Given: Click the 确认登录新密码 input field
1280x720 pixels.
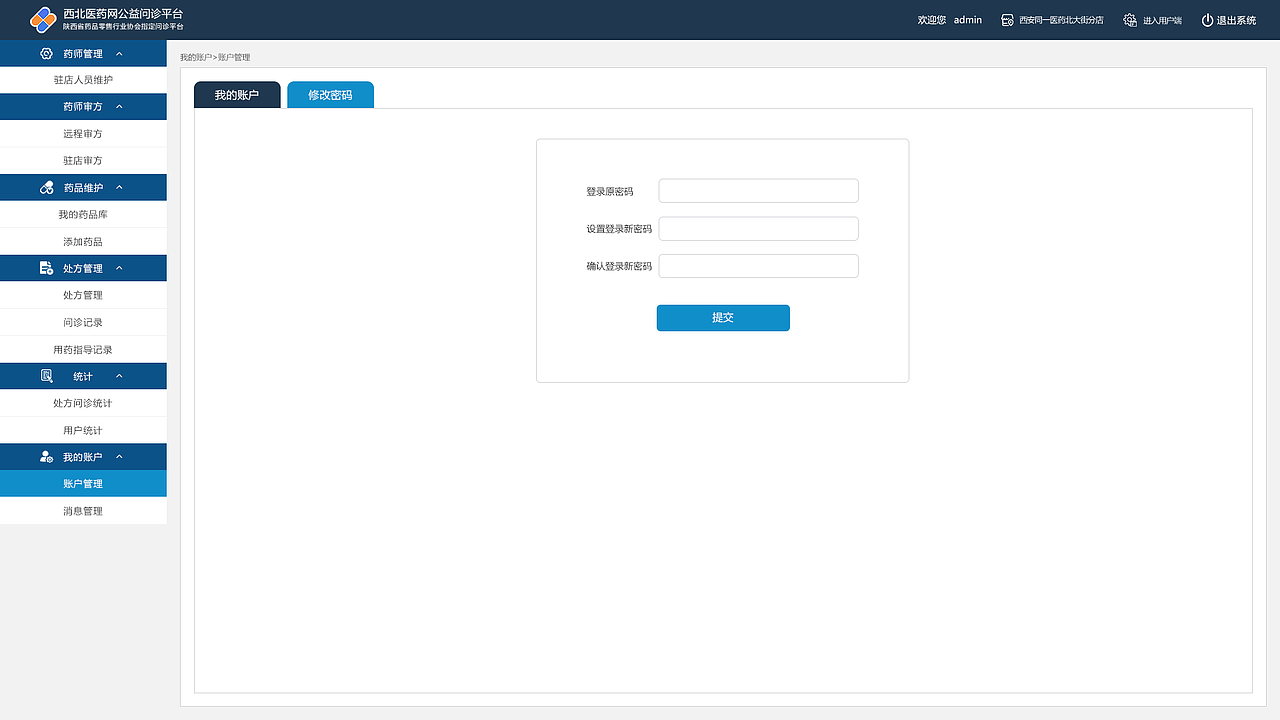Looking at the screenshot, I should pyautogui.click(x=758, y=266).
